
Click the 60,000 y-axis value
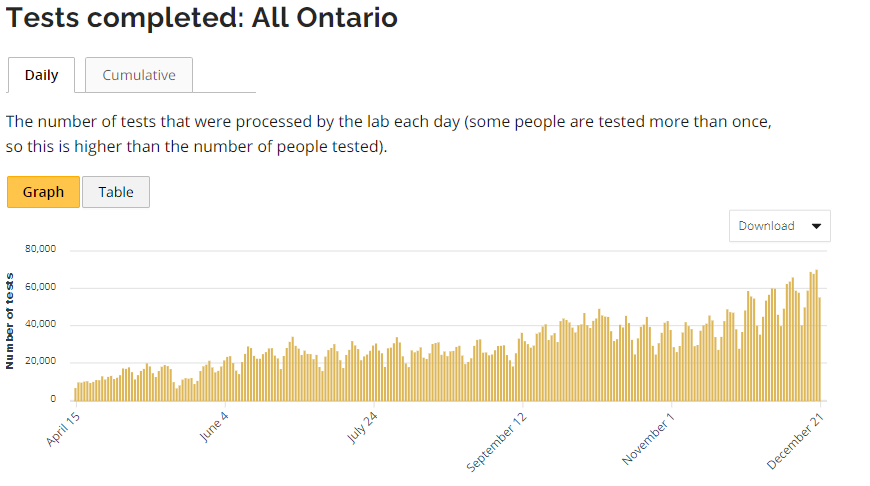tap(41, 287)
